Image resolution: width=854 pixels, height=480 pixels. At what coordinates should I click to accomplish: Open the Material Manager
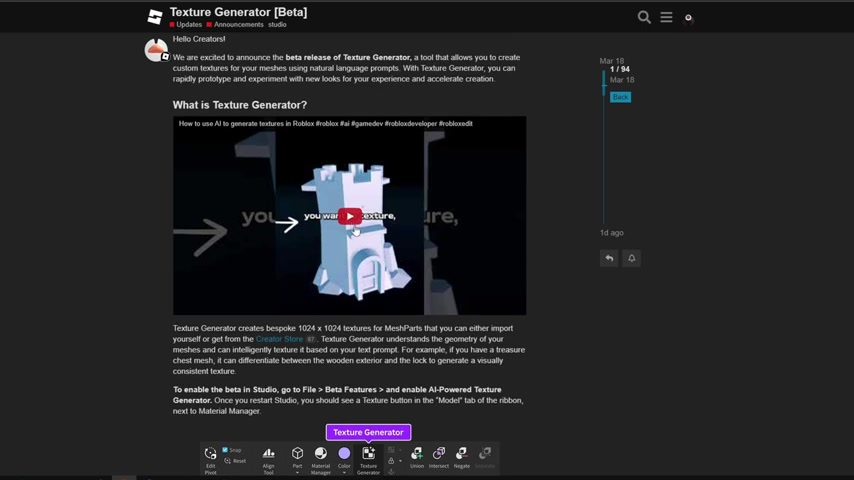click(321, 460)
